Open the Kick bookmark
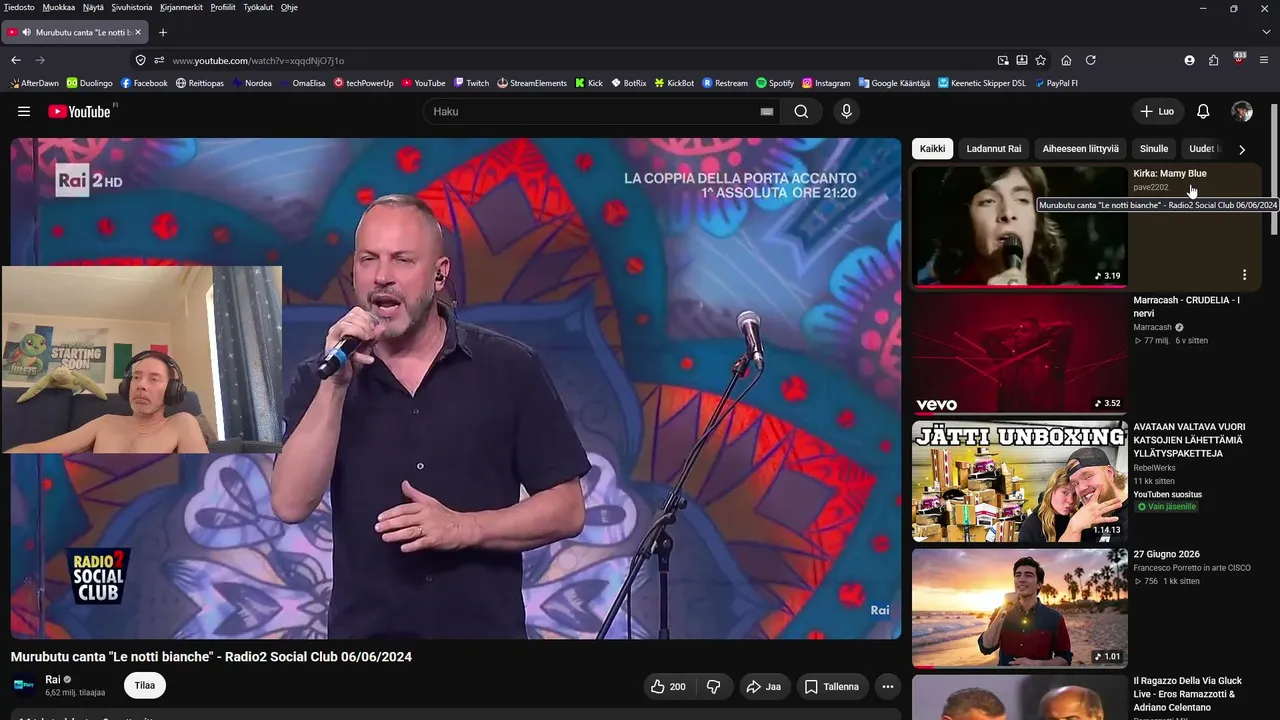 pyautogui.click(x=589, y=83)
